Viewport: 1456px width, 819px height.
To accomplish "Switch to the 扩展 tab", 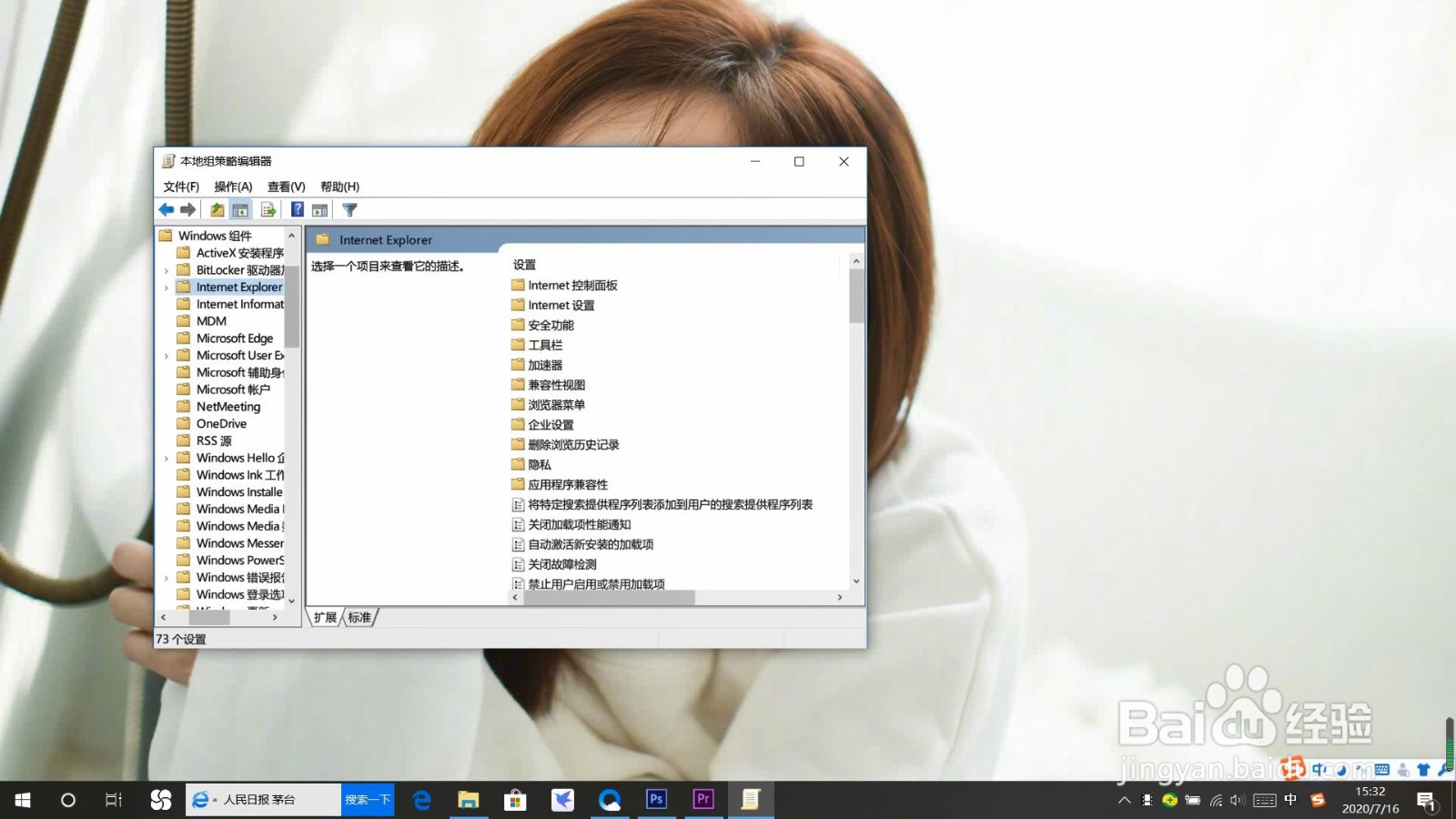I will (x=325, y=617).
